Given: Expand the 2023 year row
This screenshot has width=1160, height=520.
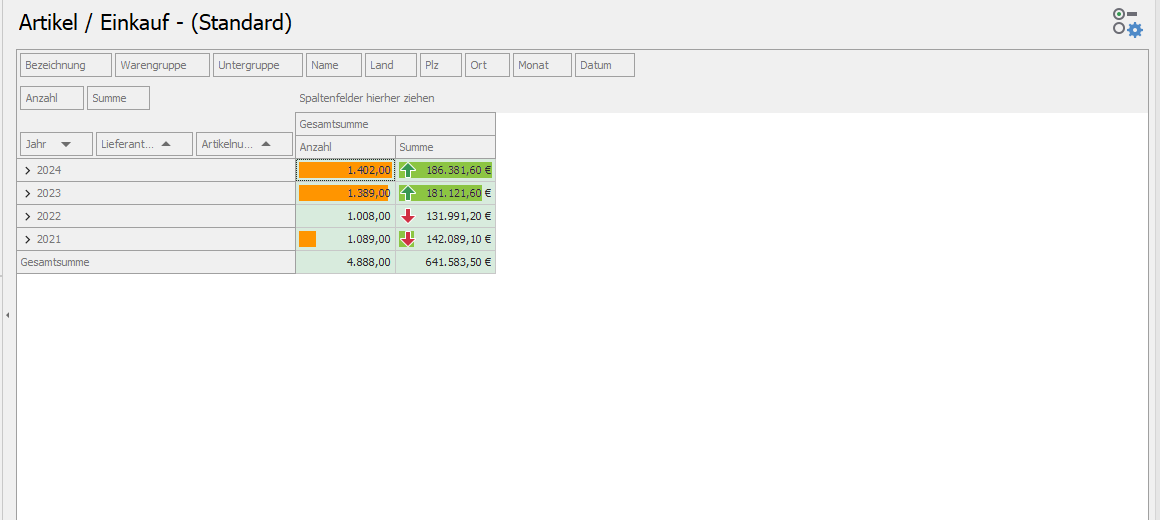Looking at the screenshot, I should [x=27, y=193].
